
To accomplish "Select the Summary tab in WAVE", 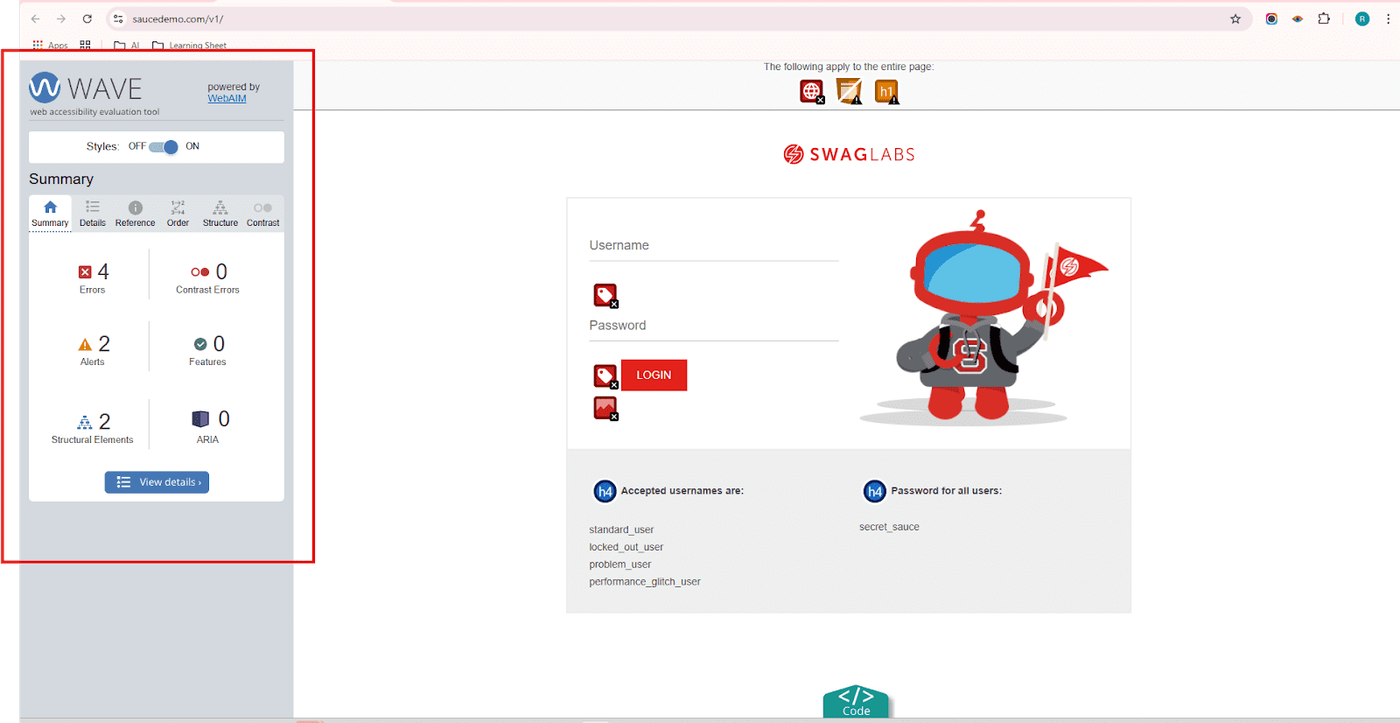I will [50, 214].
